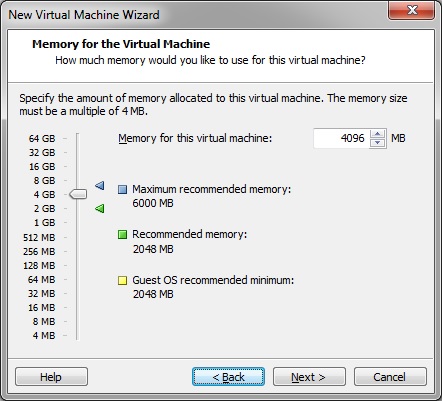Image resolution: width=443 pixels, height=401 pixels.
Task: Decrease memory with the spinner down arrow
Action: 377,143
